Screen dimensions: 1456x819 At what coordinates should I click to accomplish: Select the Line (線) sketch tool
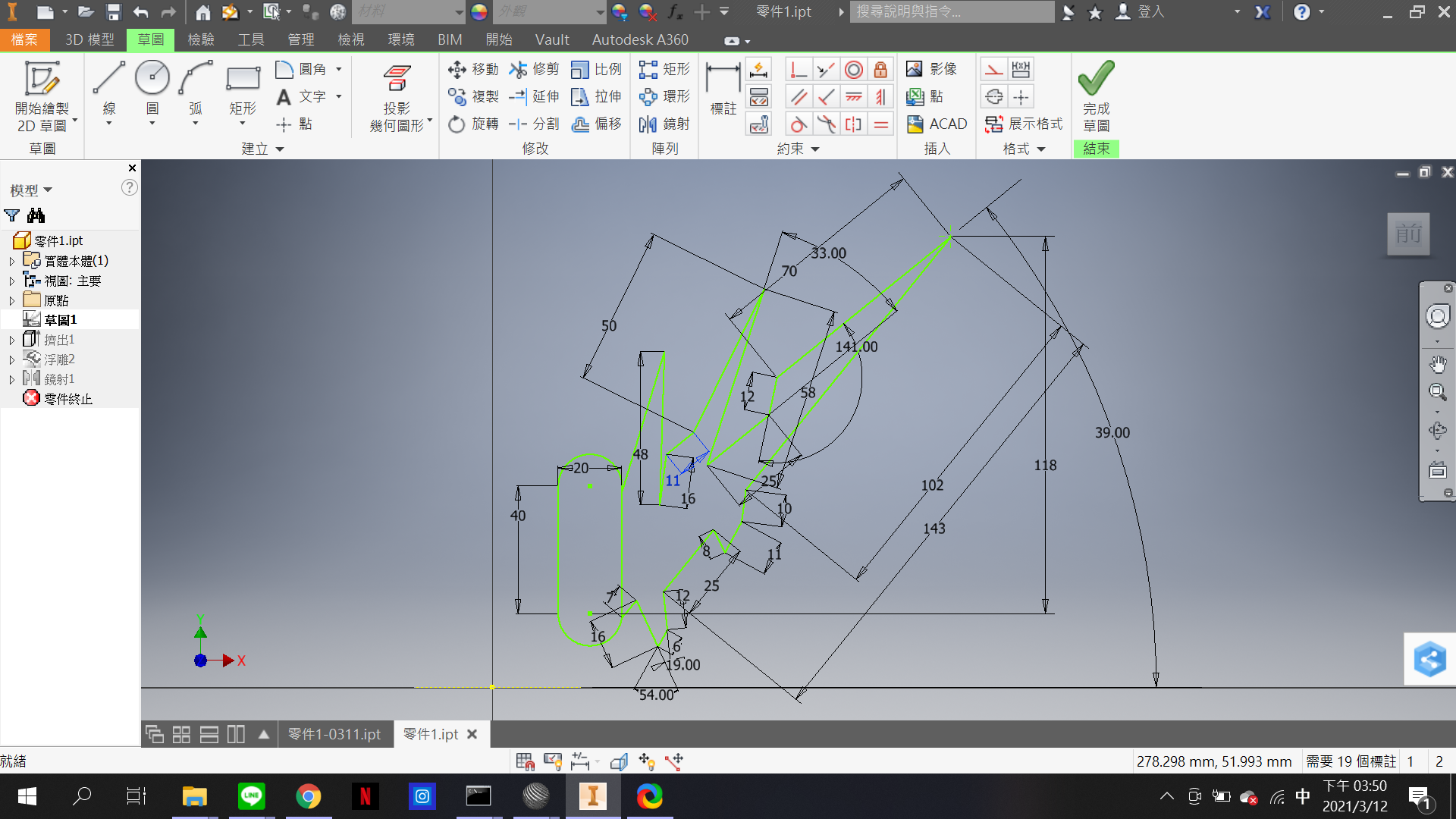pos(109,93)
